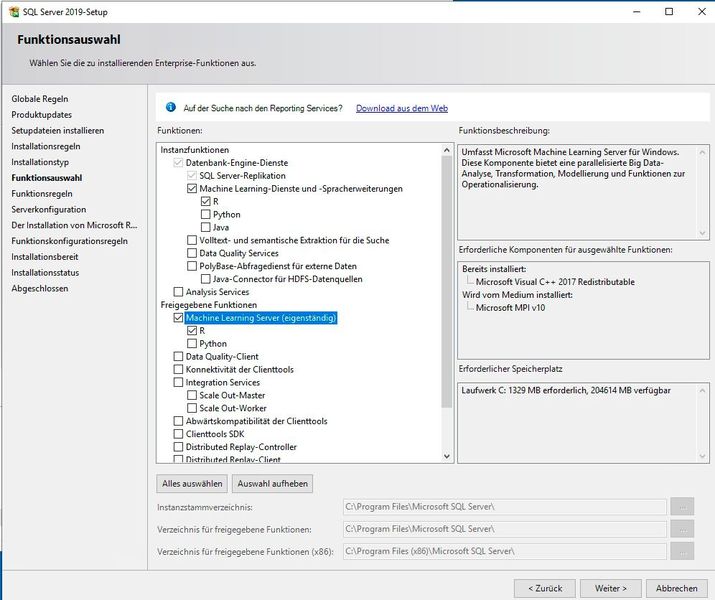The width and height of the screenshot is (715, 600).
Task: Check Distributed Replay-Controller
Action: tap(178, 447)
